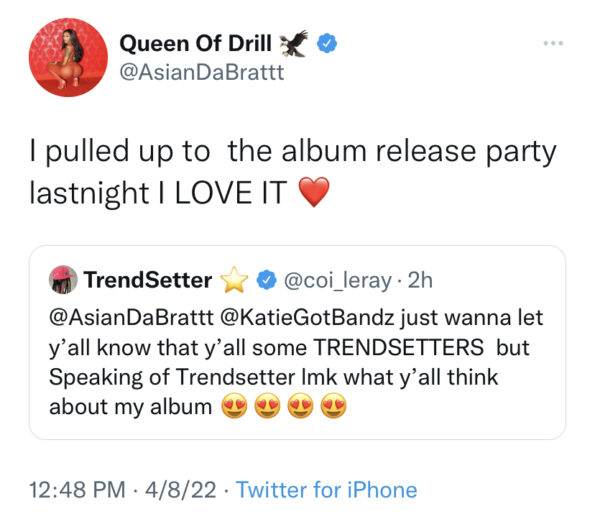Click the TrendSetter display name
595x522 pixels.
point(148,280)
